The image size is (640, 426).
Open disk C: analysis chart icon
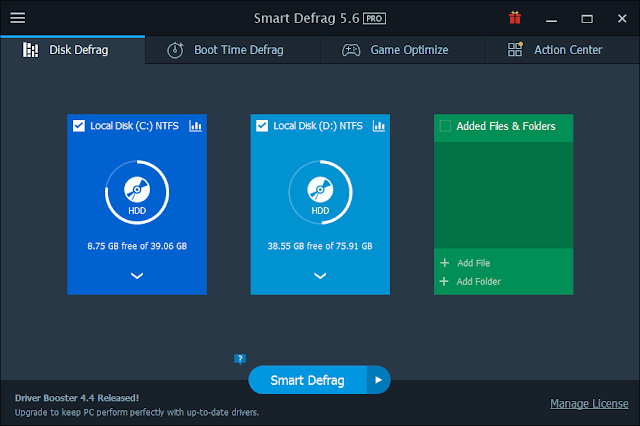click(x=196, y=126)
